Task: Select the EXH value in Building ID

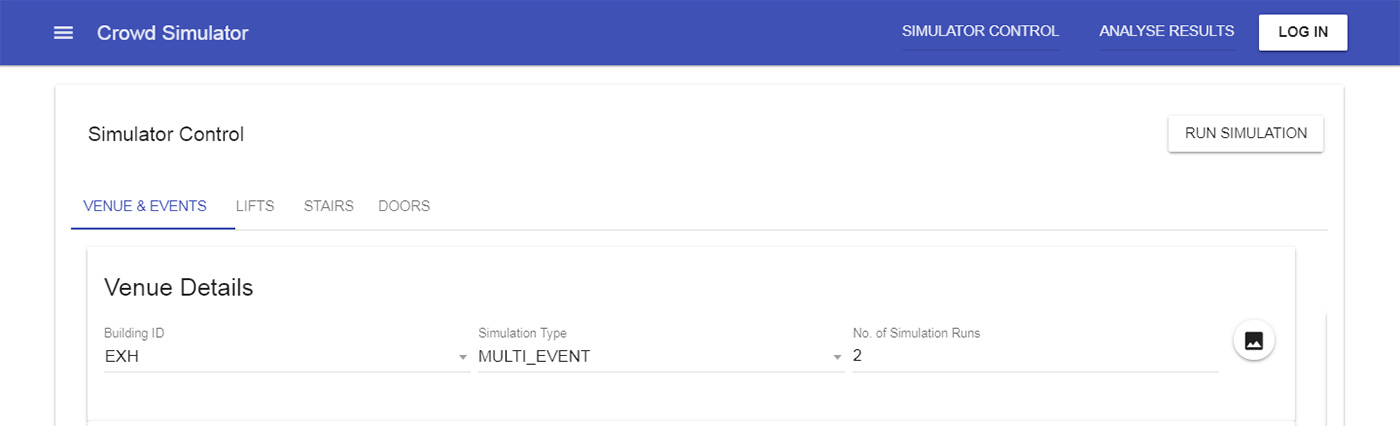Action: coord(121,357)
